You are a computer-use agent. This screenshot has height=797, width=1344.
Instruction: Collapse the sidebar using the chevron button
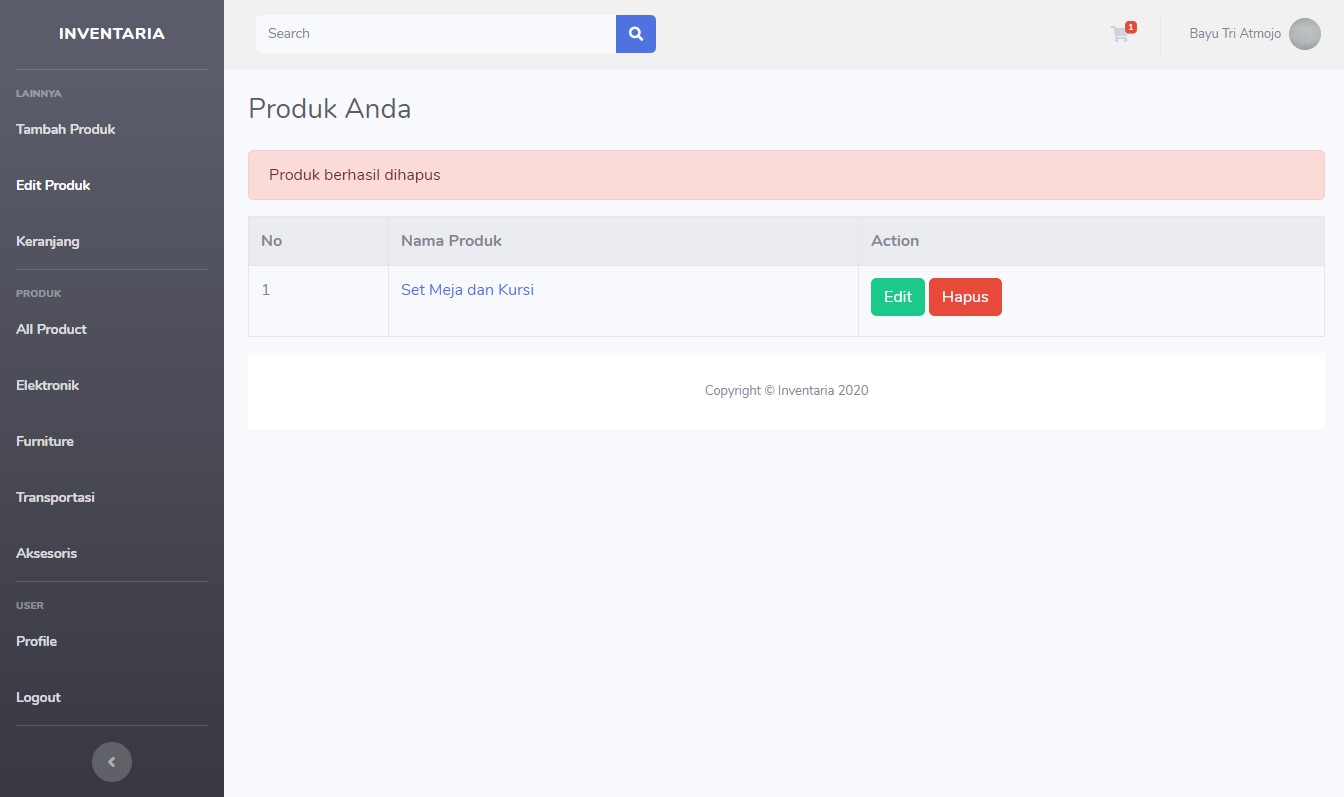click(112, 761)
